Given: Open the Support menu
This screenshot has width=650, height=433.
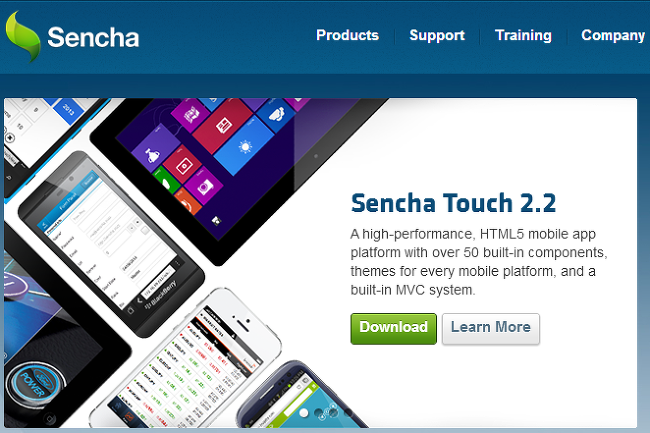Looking at the screenshot, I should [x=437, y=35].
